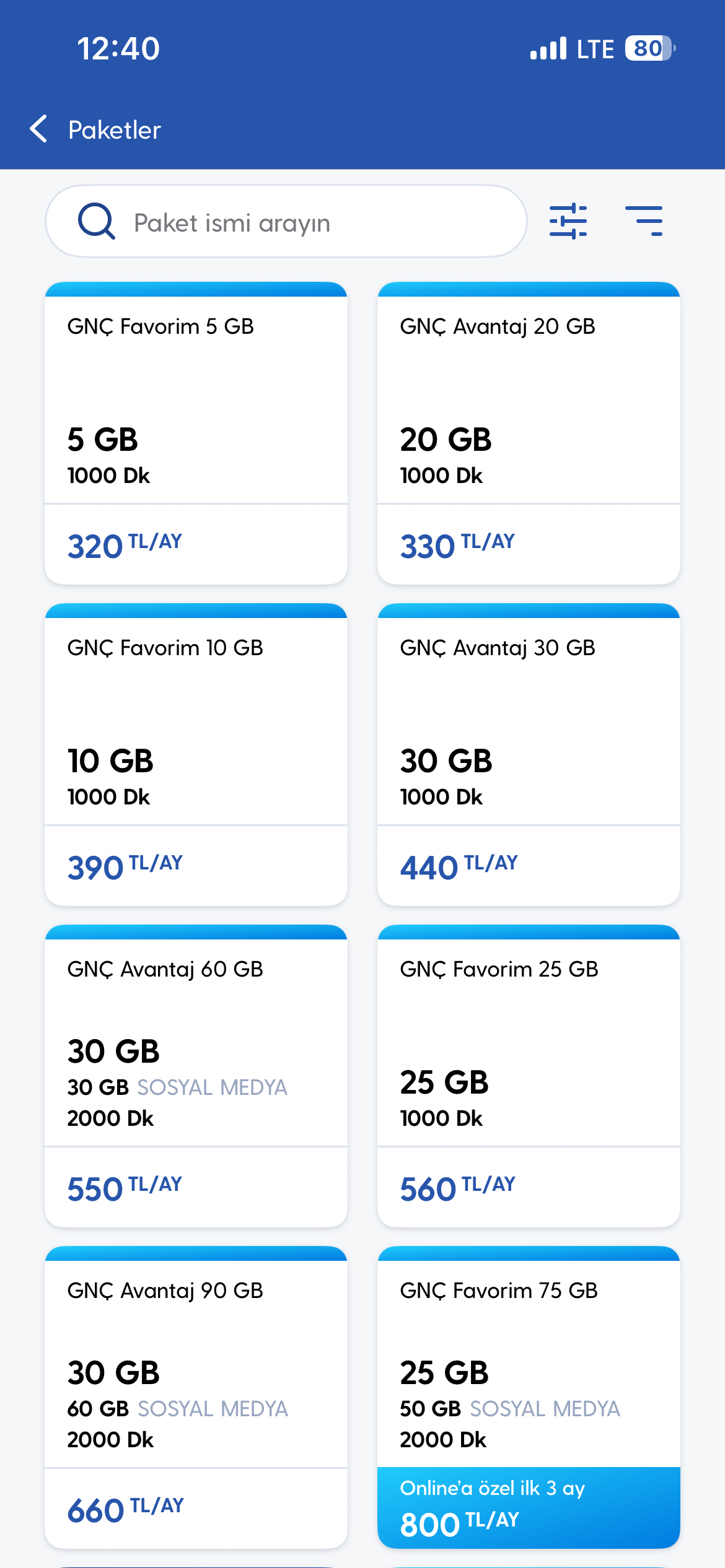Screen dimensions: 725x1568
Task: Open the GNÇ Favorim 5 GB package
Action: pos(196,433)
